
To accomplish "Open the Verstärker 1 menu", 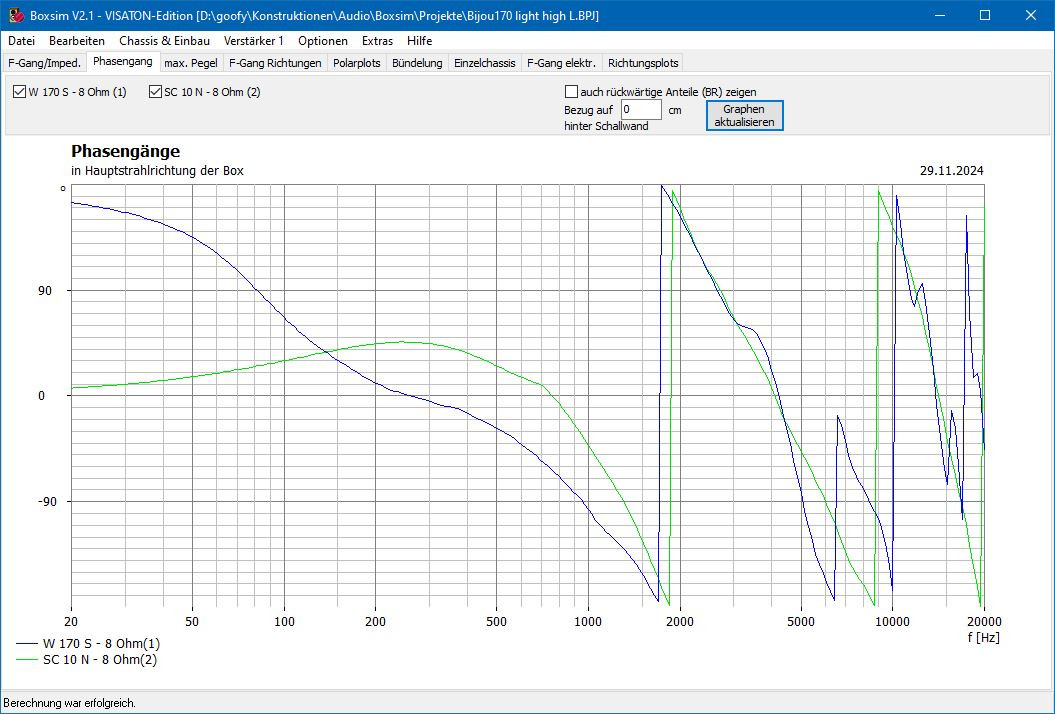I will click(x=254, y=41).
